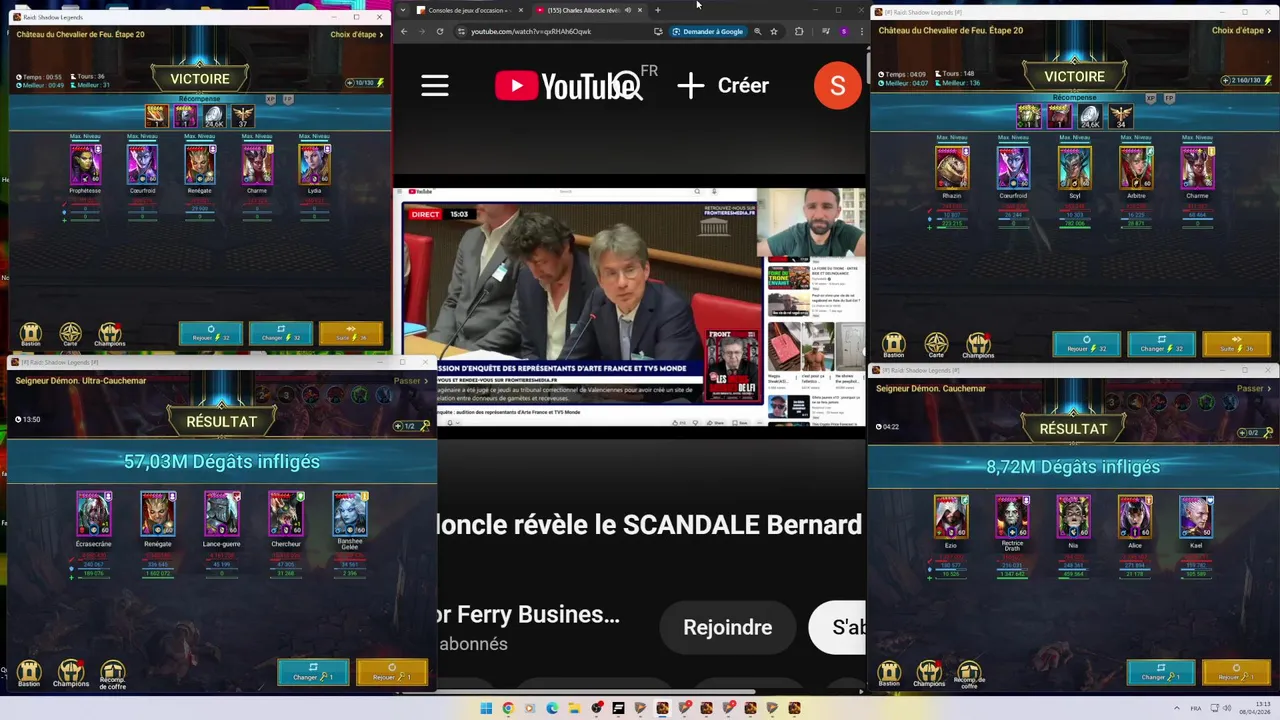
Task: Open File Explorer from the taskbar
Action: click(574, 708)
